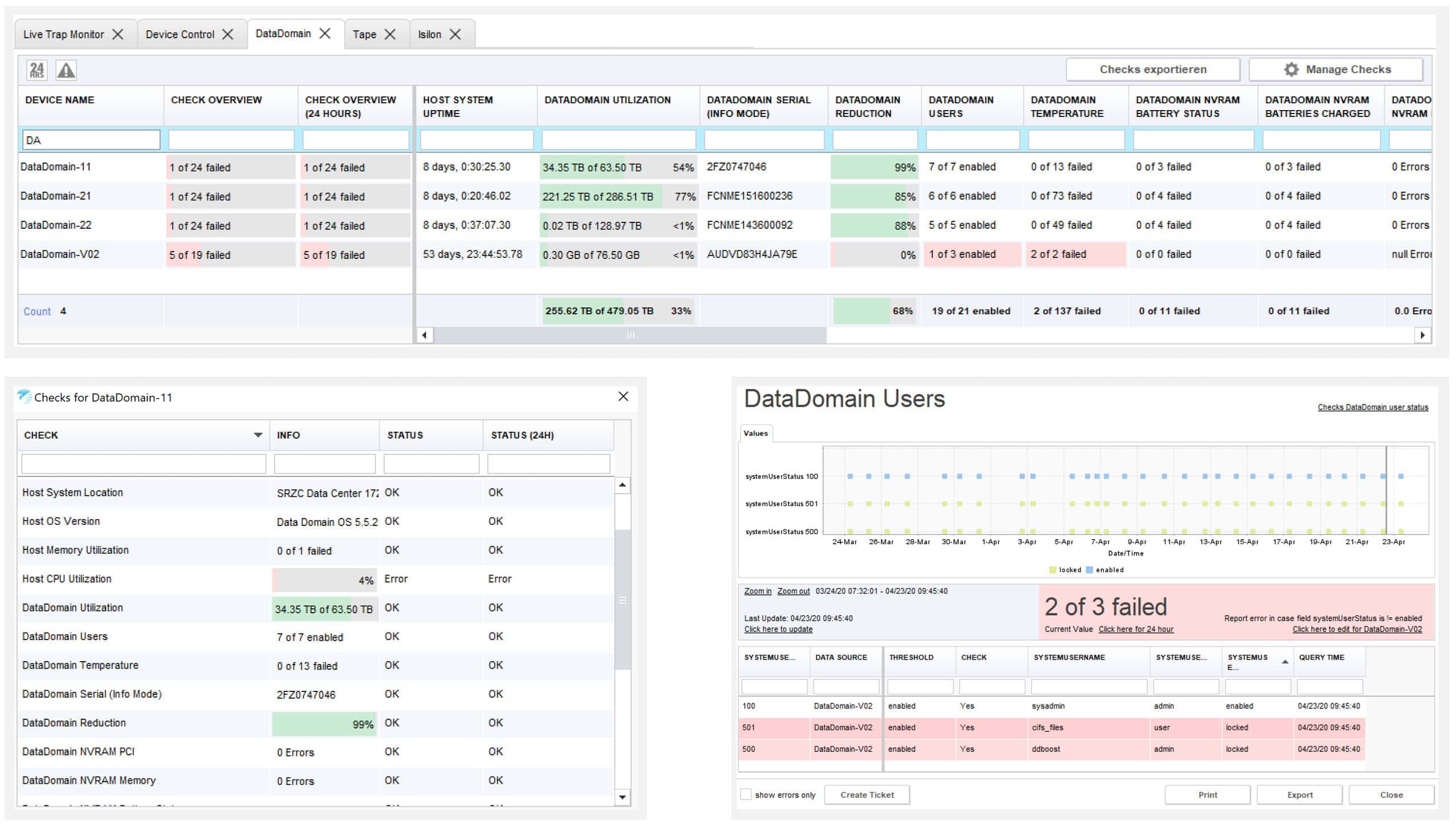Sort by the SYSTEMUSE column arrow

coord(1285,662)
